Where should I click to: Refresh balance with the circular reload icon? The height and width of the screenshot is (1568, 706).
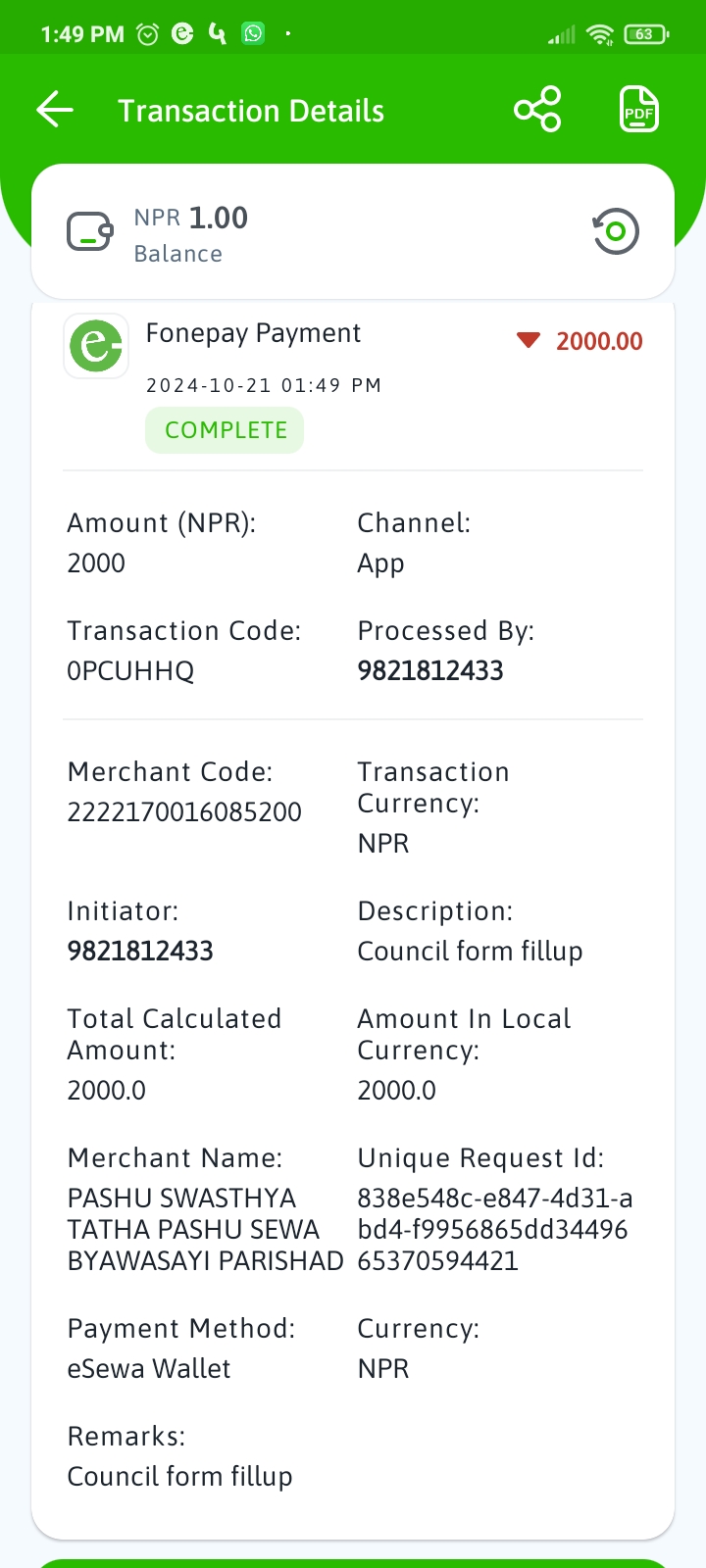click(616, 232)
